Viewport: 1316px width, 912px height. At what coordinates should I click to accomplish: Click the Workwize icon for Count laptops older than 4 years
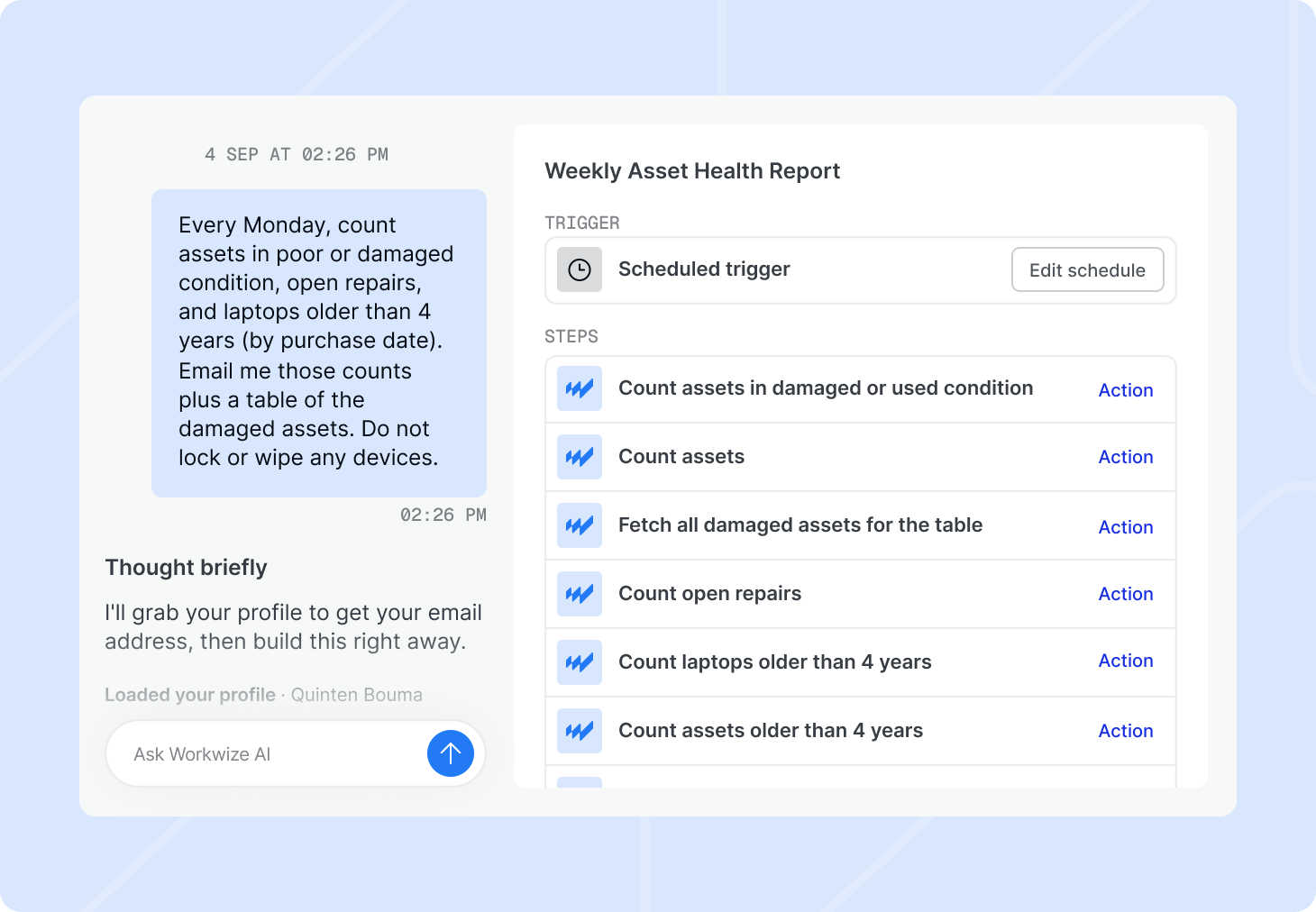580,662
